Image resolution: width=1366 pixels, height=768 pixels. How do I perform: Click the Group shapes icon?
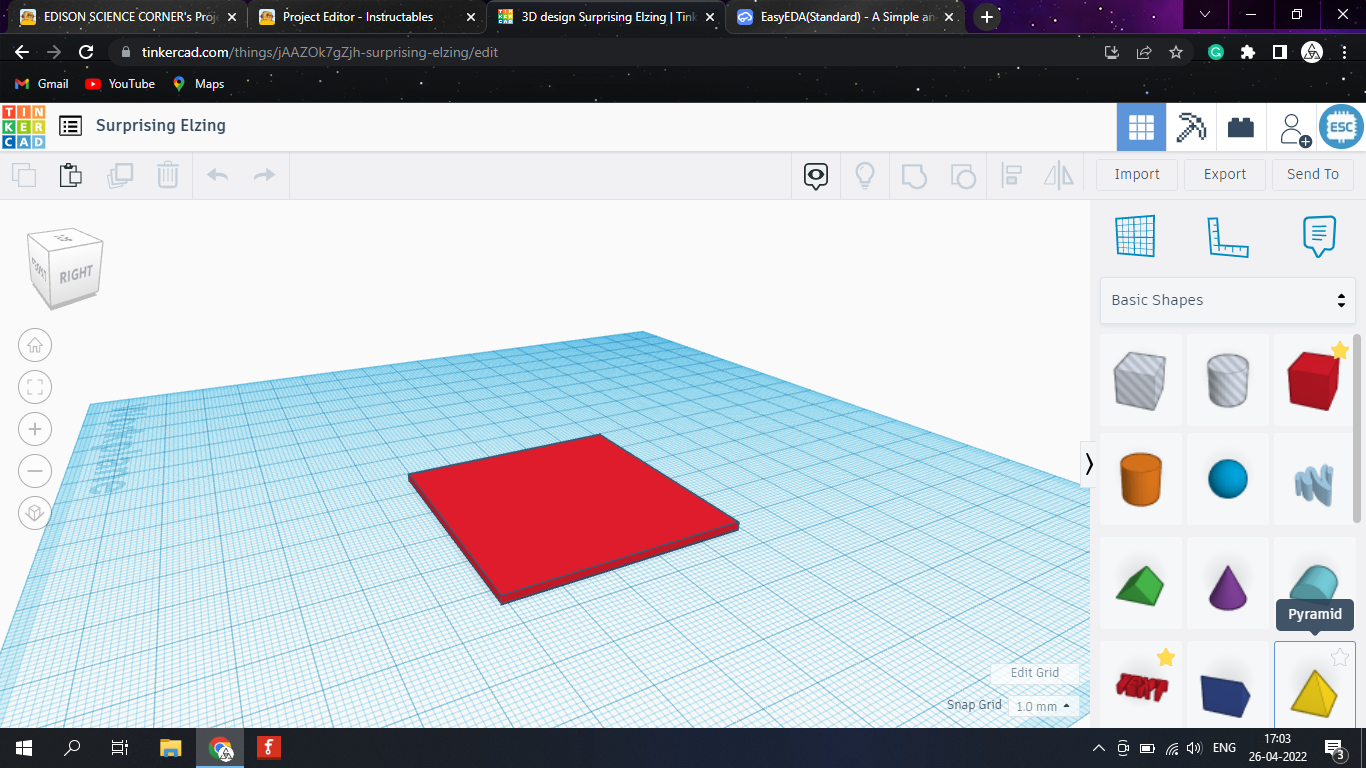[913, 176]
